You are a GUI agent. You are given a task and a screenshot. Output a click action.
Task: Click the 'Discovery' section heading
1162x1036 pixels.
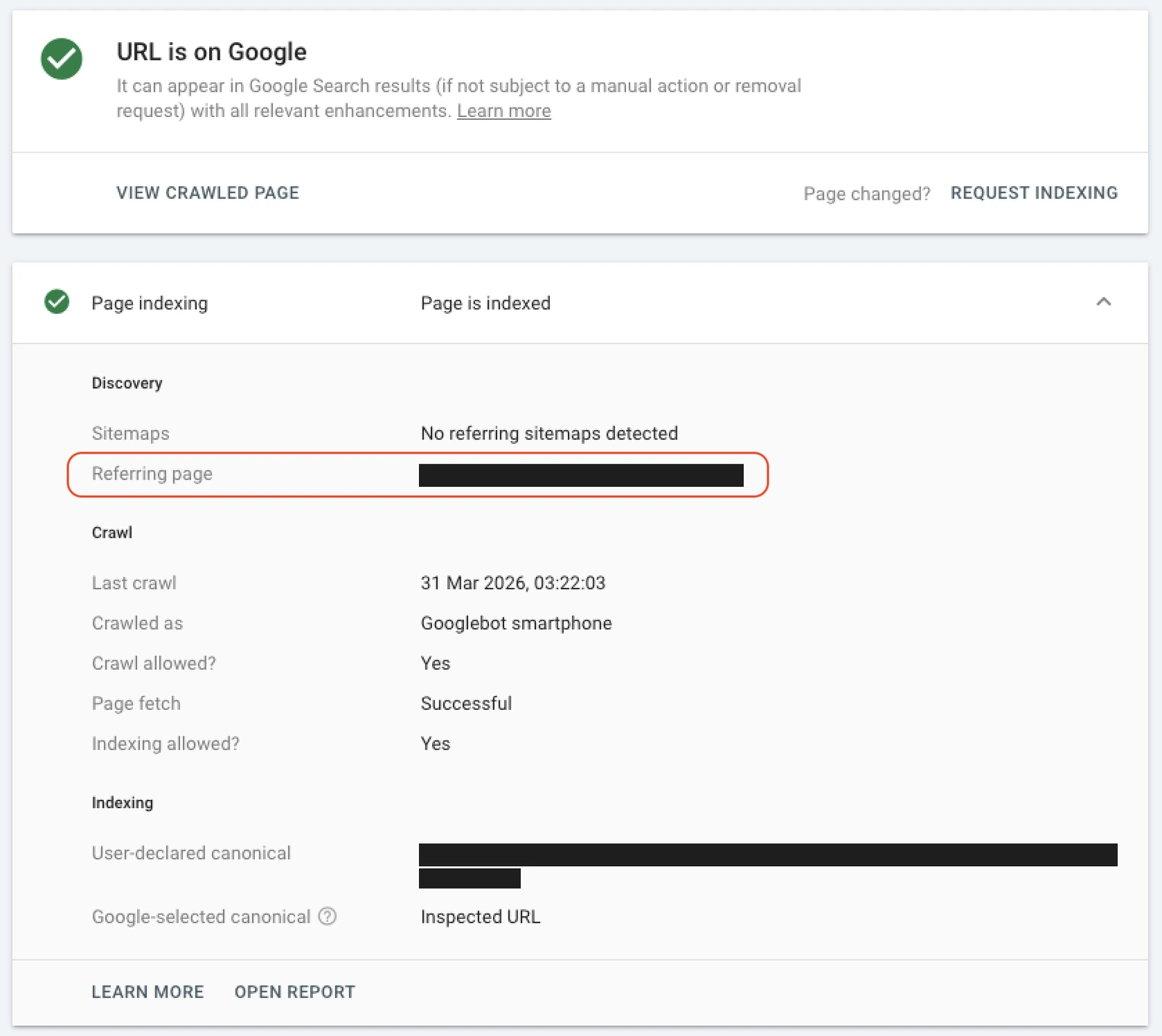pyautogui.click(x=126, y=383)
